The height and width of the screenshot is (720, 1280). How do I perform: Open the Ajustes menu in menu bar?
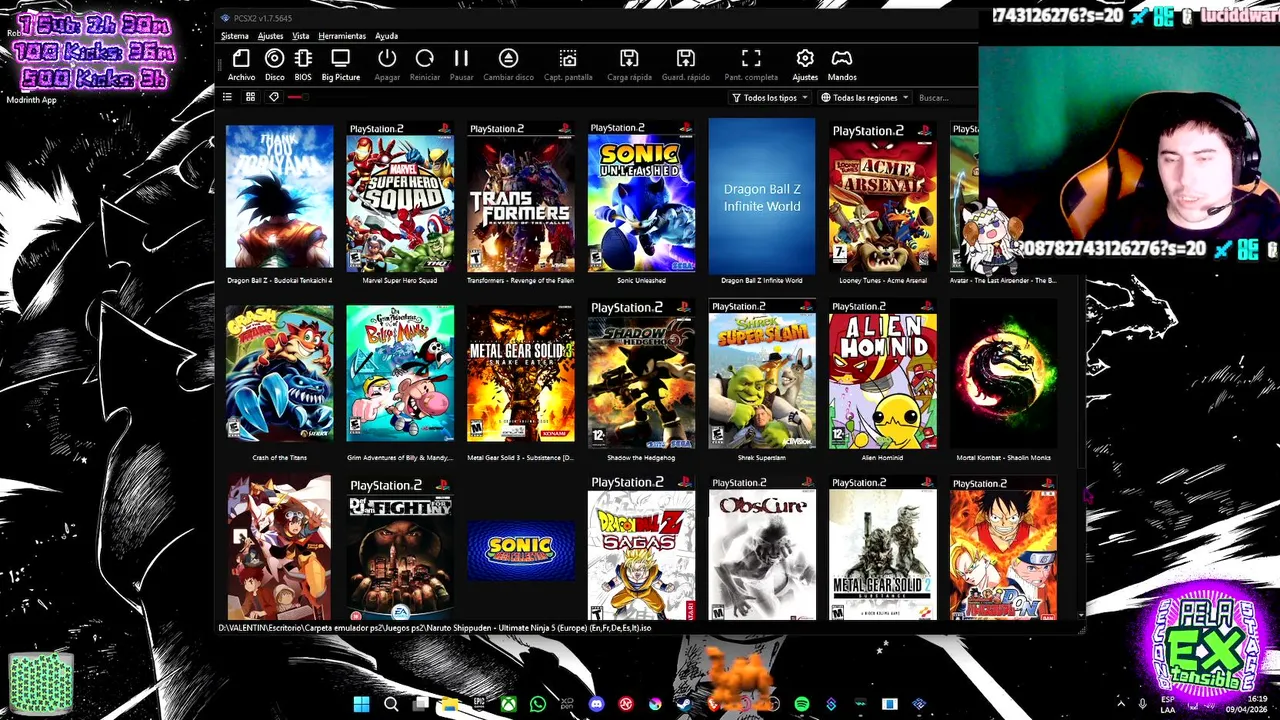(x=270, y=36)
